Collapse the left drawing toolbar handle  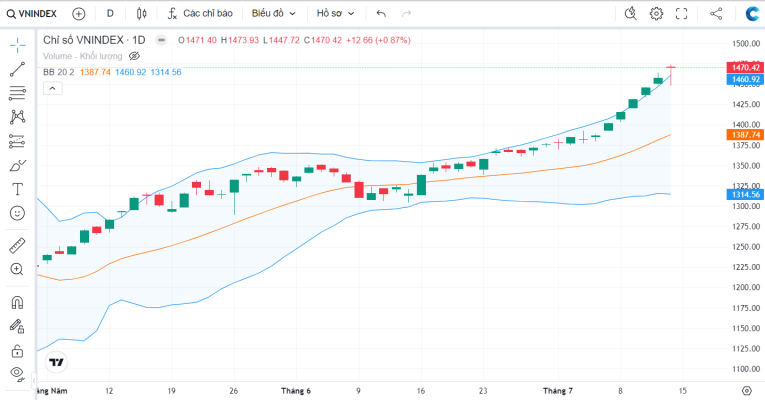point(34,380)
